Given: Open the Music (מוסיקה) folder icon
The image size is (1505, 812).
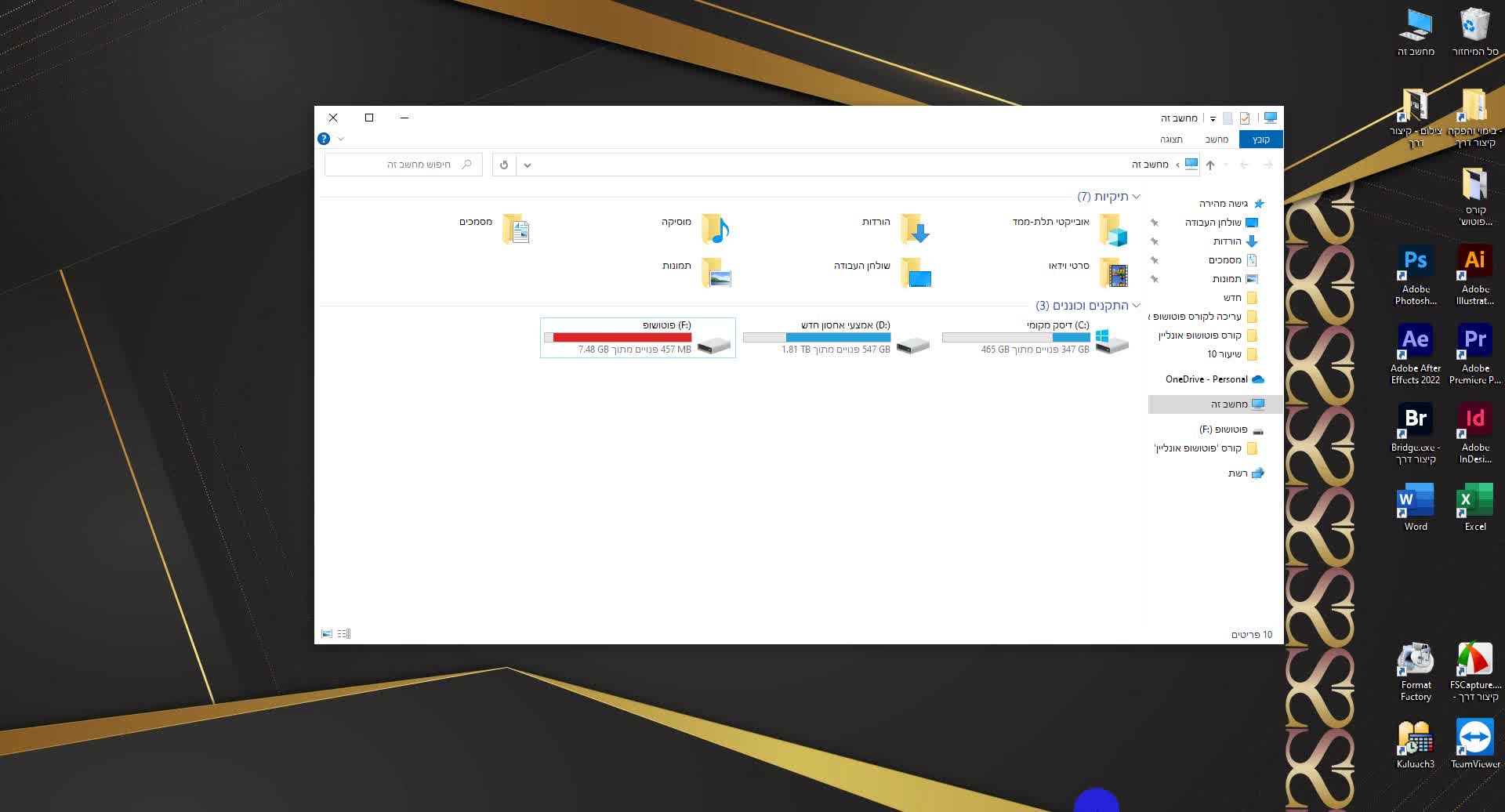Looking at the screenshot, I should 715,229.
